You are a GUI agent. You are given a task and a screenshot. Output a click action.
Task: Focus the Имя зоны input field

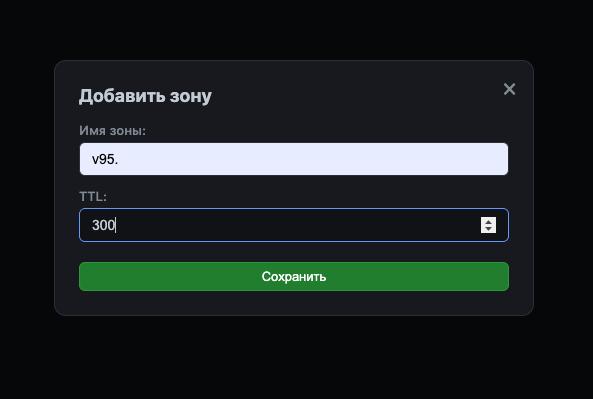pyautogui.click(x=294, y=159)
